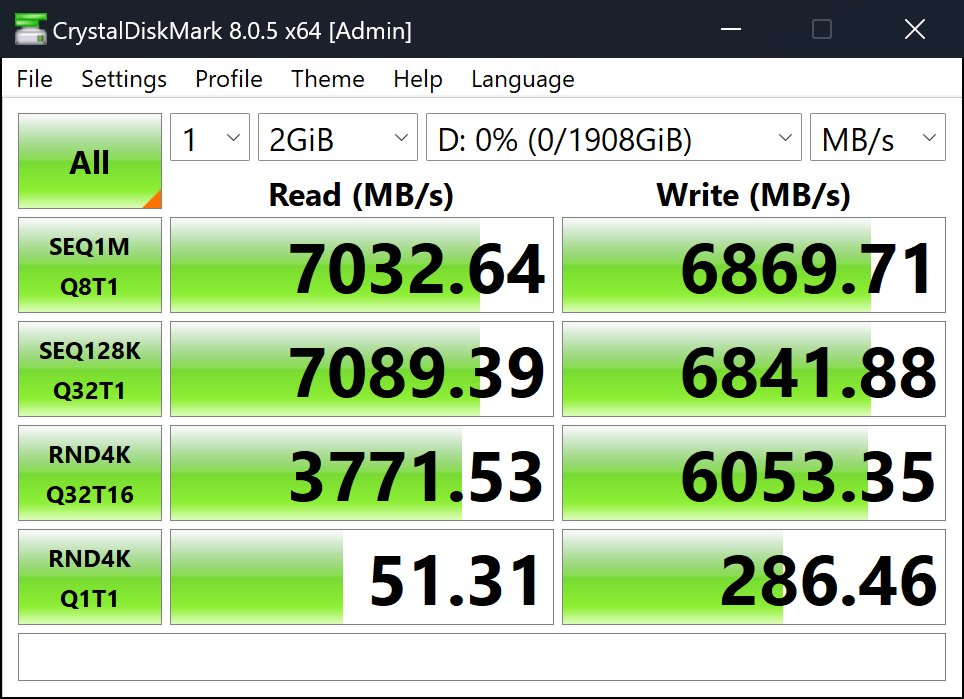This screenshot has width=964, height=699.
Task: Open the Help menu
Action: click(x=418, y=79)
